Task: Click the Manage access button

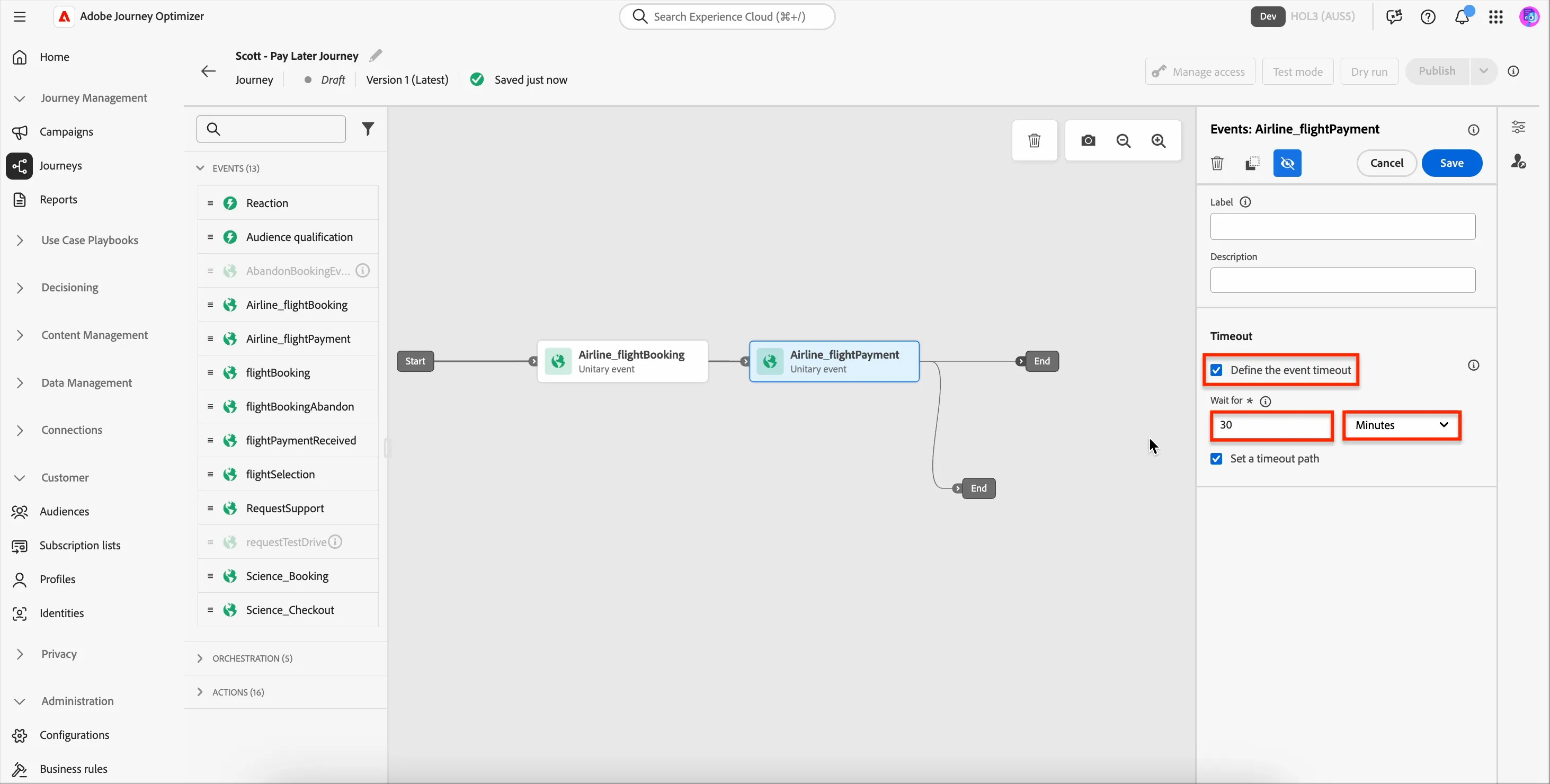Action: [1200, 72]
